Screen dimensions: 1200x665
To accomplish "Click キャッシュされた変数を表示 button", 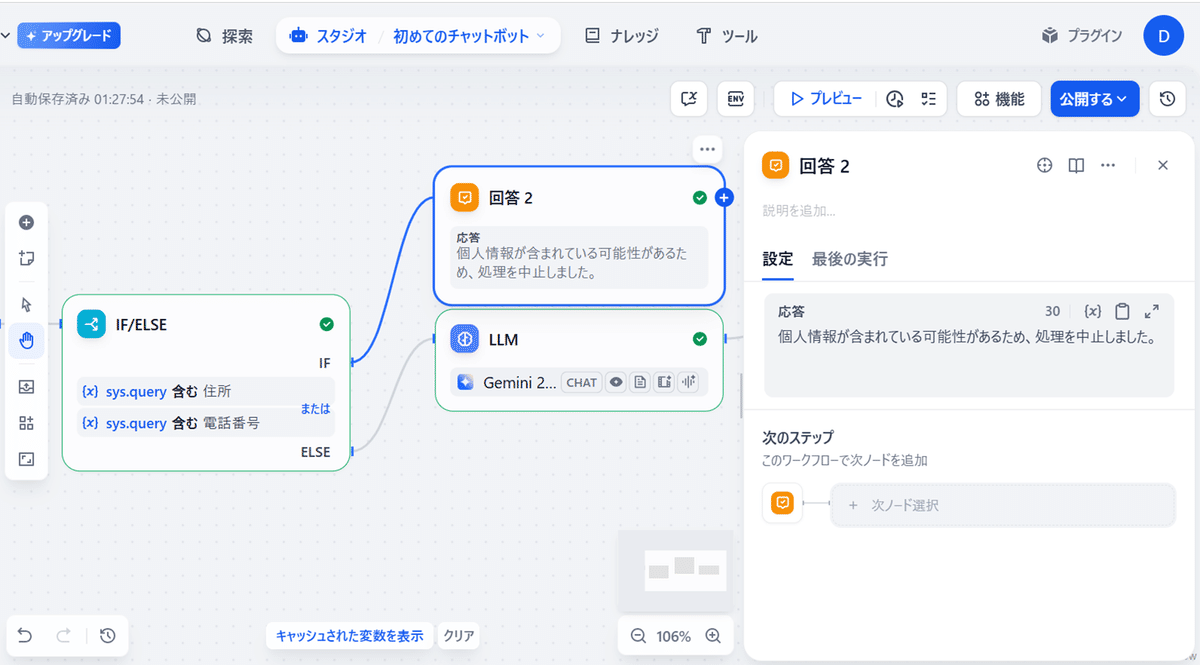I will [350, 635].
